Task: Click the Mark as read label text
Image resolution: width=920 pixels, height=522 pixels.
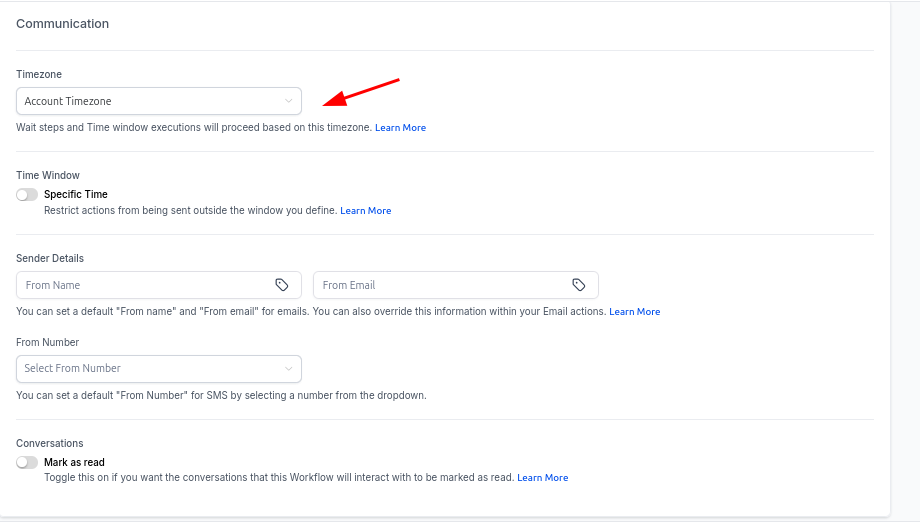Action: click(74, 463)
